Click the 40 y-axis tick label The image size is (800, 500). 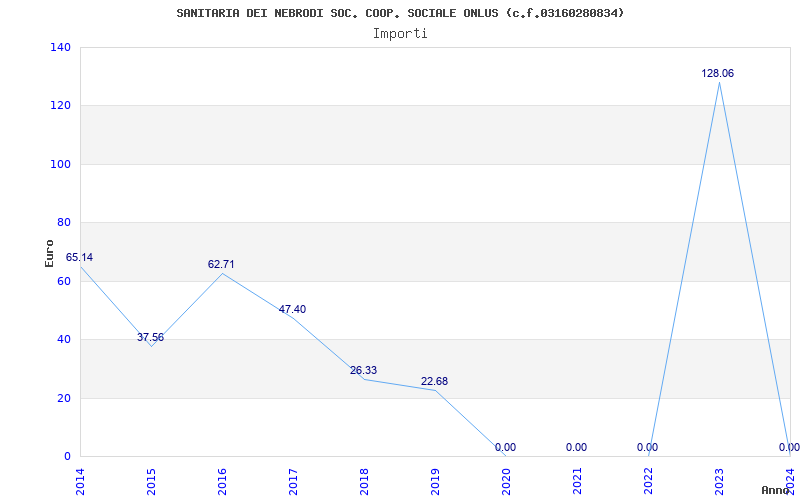pos(64,339)
